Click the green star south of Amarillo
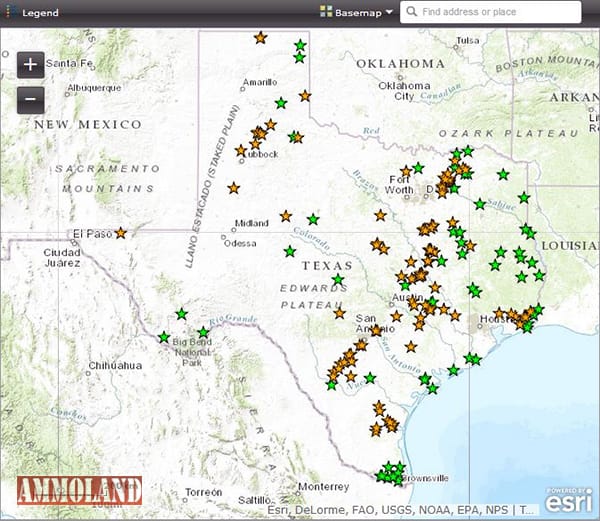The height and width of the screenshot is (521, 600). click(x=280, y=103)
